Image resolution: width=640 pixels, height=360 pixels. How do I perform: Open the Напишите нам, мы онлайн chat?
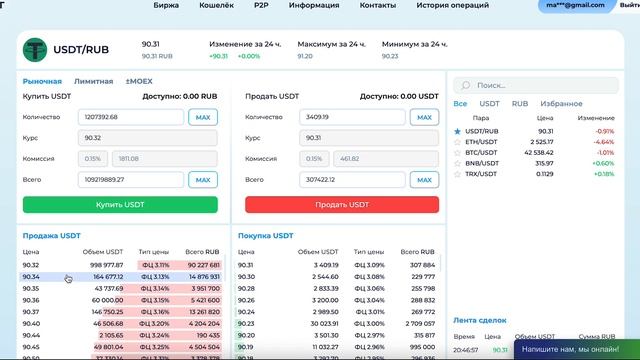click(x=577, y=349)
